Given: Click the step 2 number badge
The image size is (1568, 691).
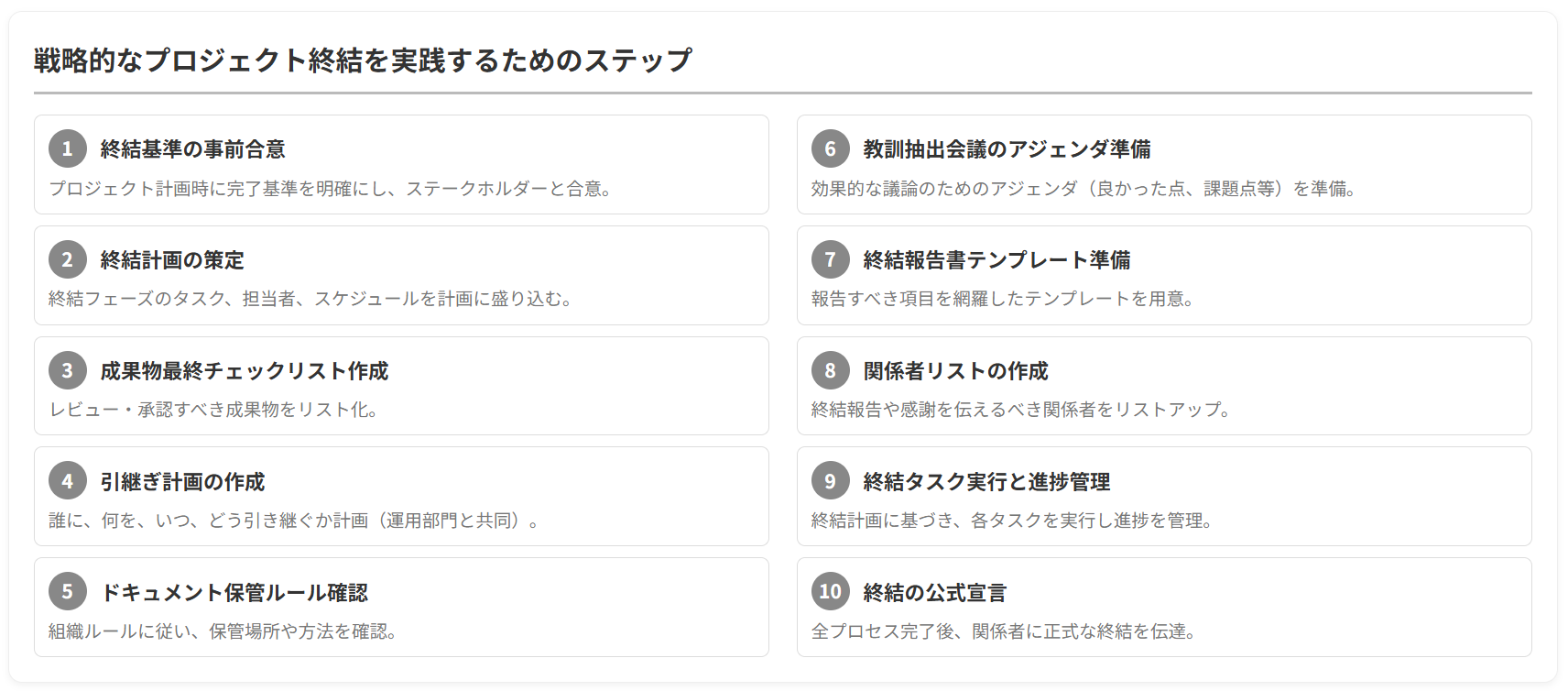Looking at the screenshot, I should 68,259.
